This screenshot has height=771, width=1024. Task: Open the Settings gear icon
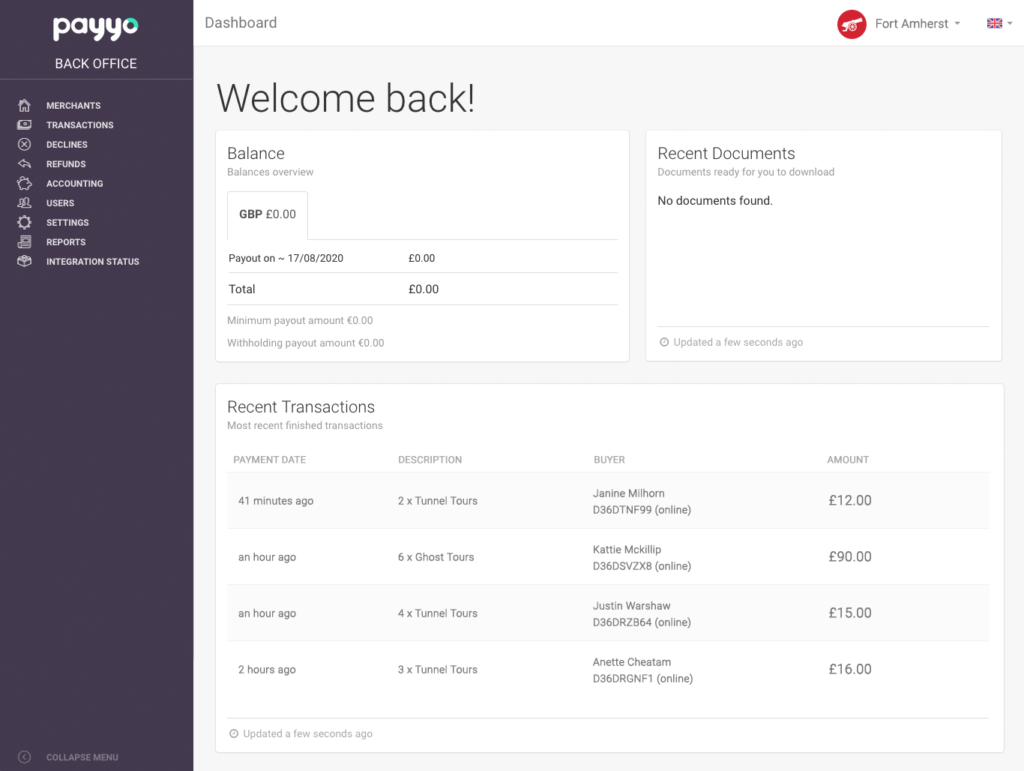(x=24, y=222)
